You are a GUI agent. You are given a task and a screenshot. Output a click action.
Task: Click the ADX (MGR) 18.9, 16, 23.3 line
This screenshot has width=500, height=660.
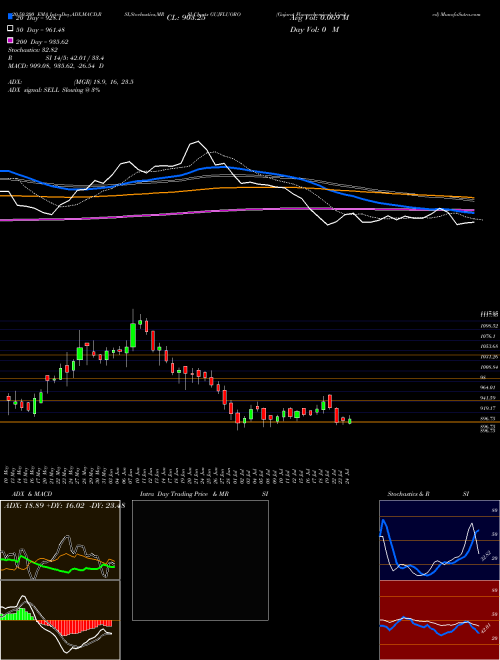coord(70,82)
